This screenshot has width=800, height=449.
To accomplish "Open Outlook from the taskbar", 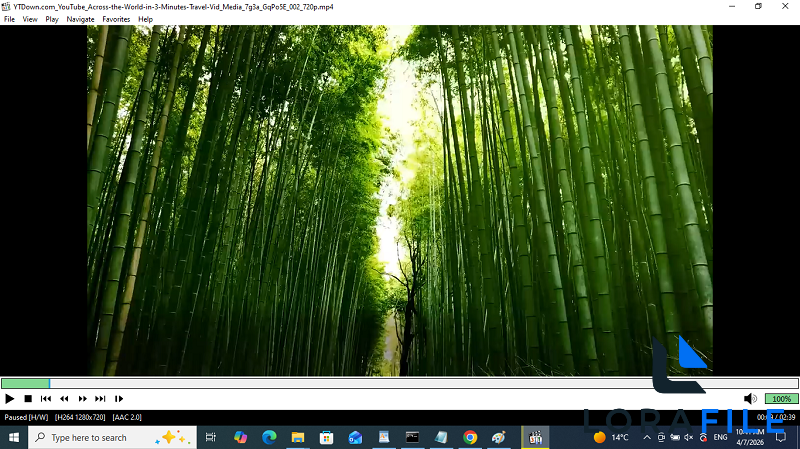I will [355, 437].
